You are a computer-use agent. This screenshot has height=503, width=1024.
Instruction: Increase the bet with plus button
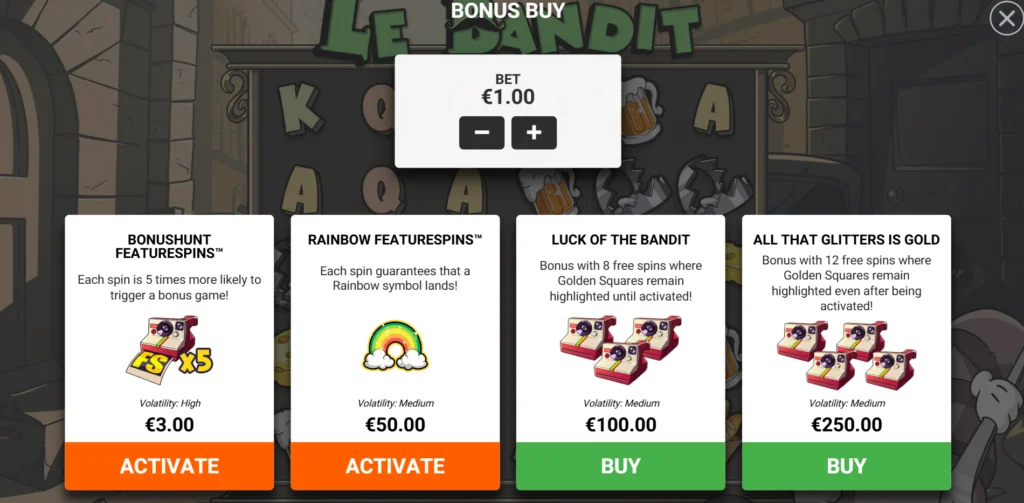[534, 133]
